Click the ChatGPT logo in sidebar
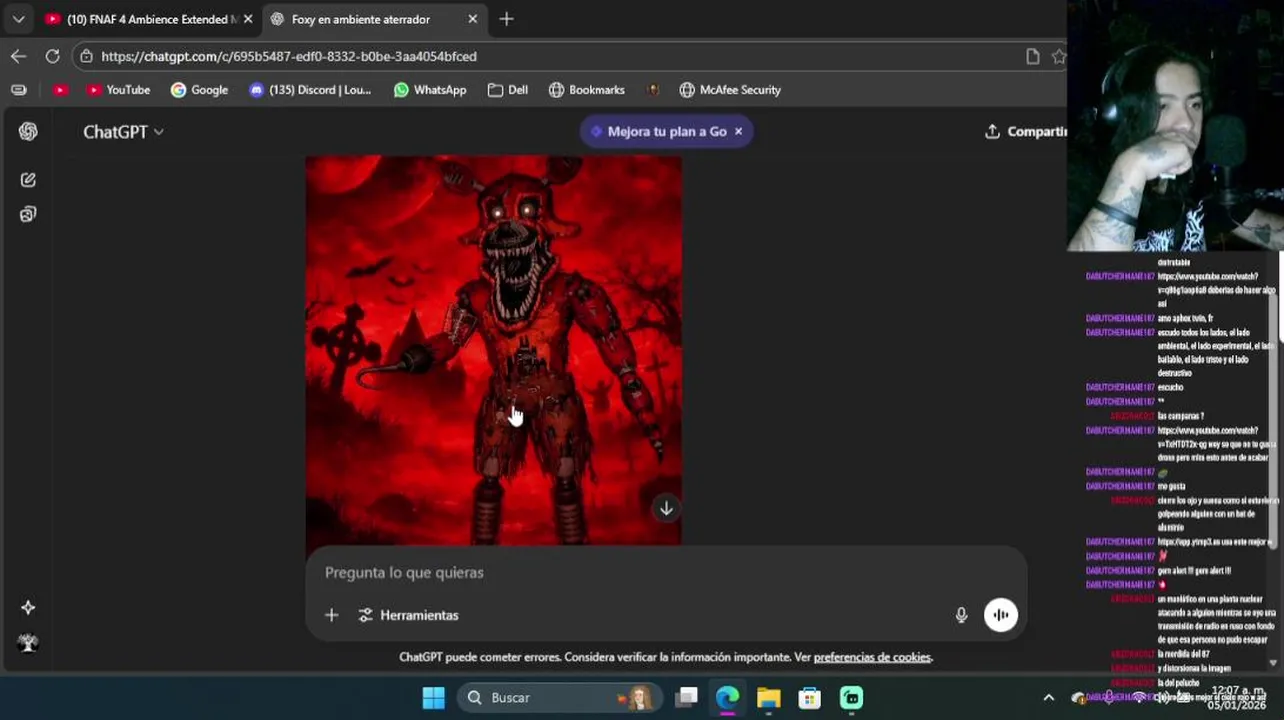Image resolution: width=1284 pixels, height=720 pixels. tap(28, 132)
